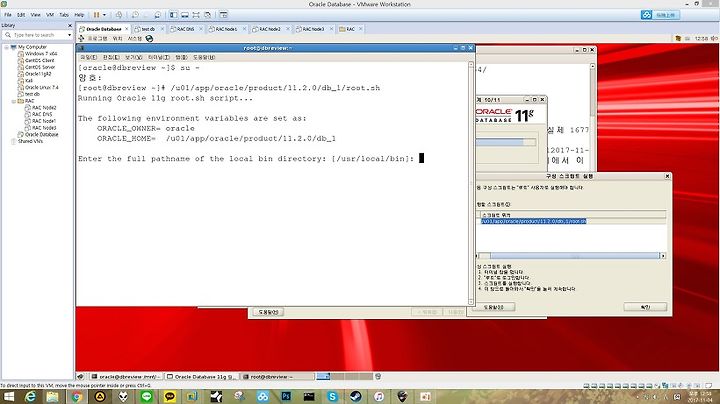Close the Library panel

tap(70, 25)
